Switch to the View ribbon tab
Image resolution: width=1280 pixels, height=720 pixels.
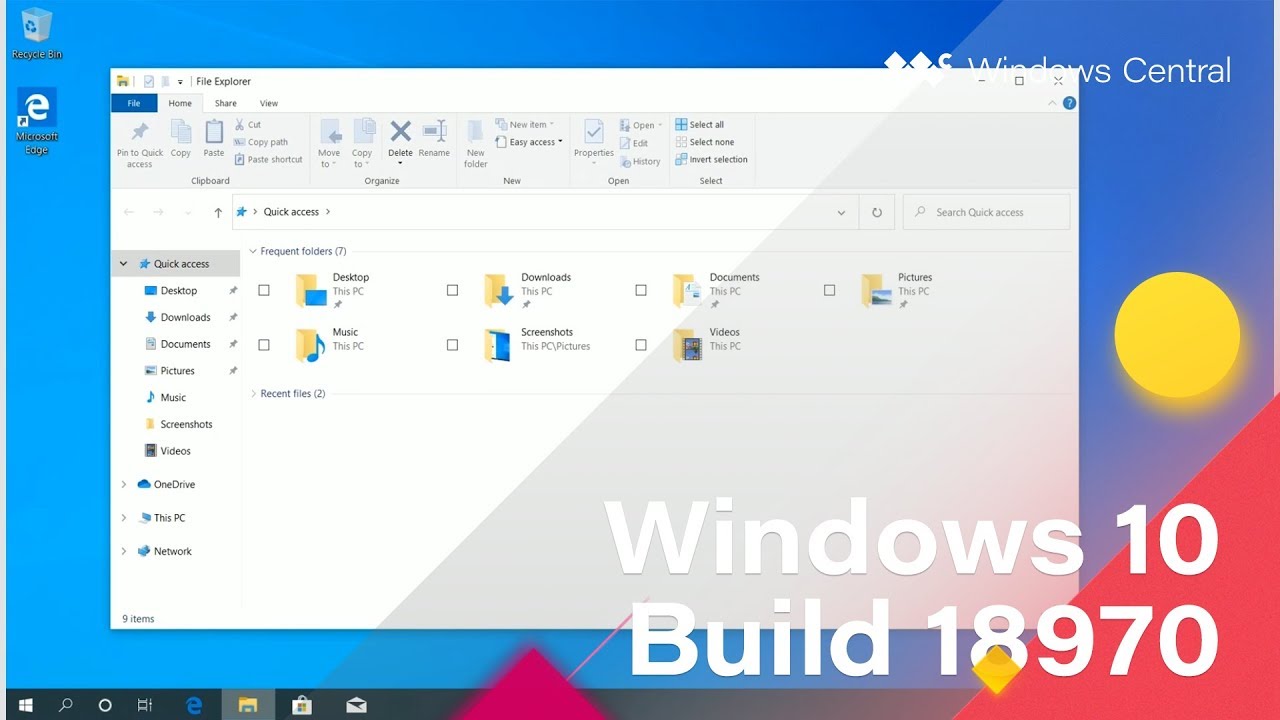point(269,103)
